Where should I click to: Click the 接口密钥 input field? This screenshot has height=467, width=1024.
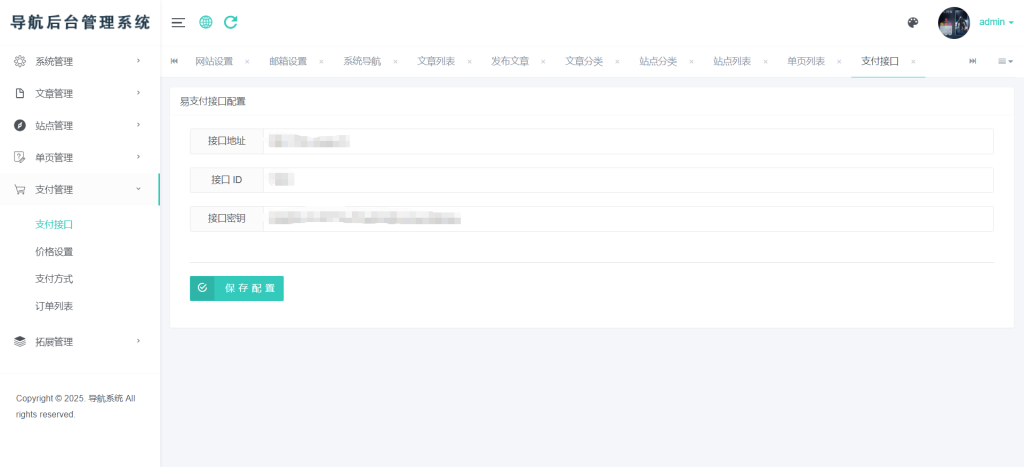[x=627, y=218]
